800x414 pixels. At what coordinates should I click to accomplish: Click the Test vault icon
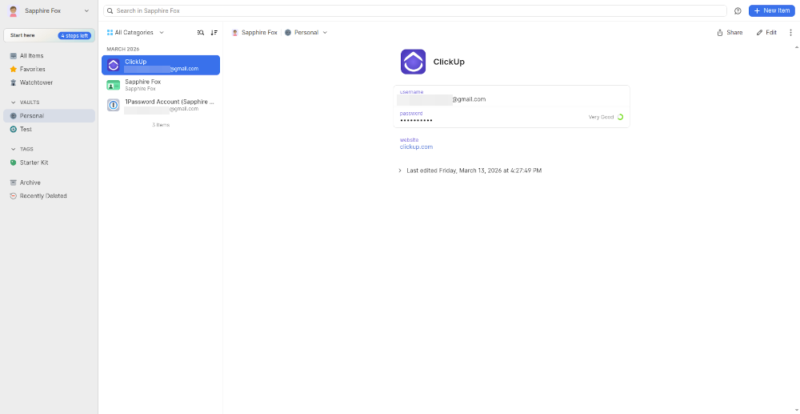click(13, 129)
